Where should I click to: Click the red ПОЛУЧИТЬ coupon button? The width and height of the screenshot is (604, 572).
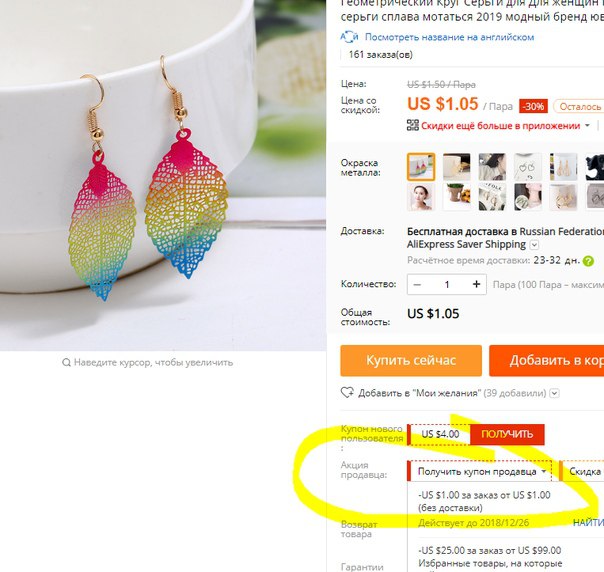tap(507, 434)
